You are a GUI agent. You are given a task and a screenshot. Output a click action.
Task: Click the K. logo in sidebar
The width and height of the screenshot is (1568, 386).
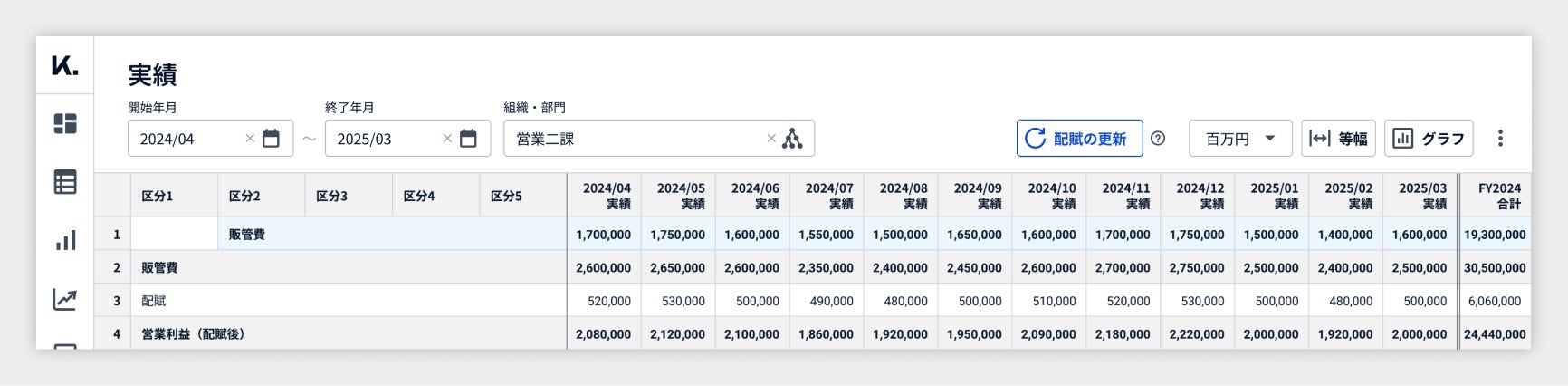tap(65, 65)
